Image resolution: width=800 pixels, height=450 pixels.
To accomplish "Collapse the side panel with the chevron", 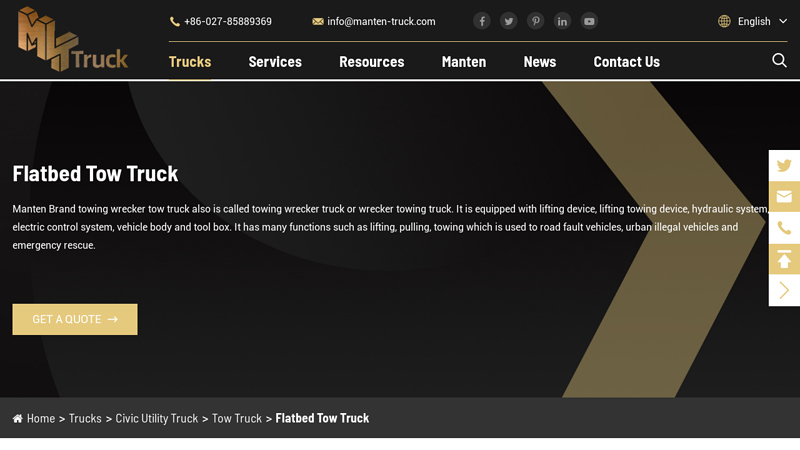I will point(784,290).
